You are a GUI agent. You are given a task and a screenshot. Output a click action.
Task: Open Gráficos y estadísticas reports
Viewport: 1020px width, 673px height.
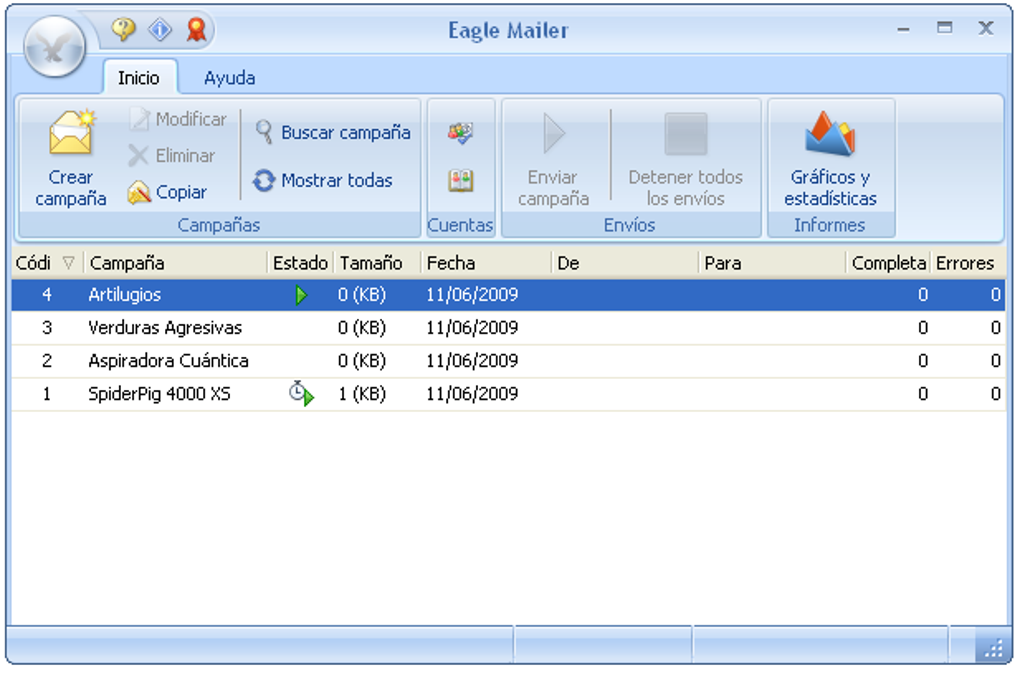830,159
